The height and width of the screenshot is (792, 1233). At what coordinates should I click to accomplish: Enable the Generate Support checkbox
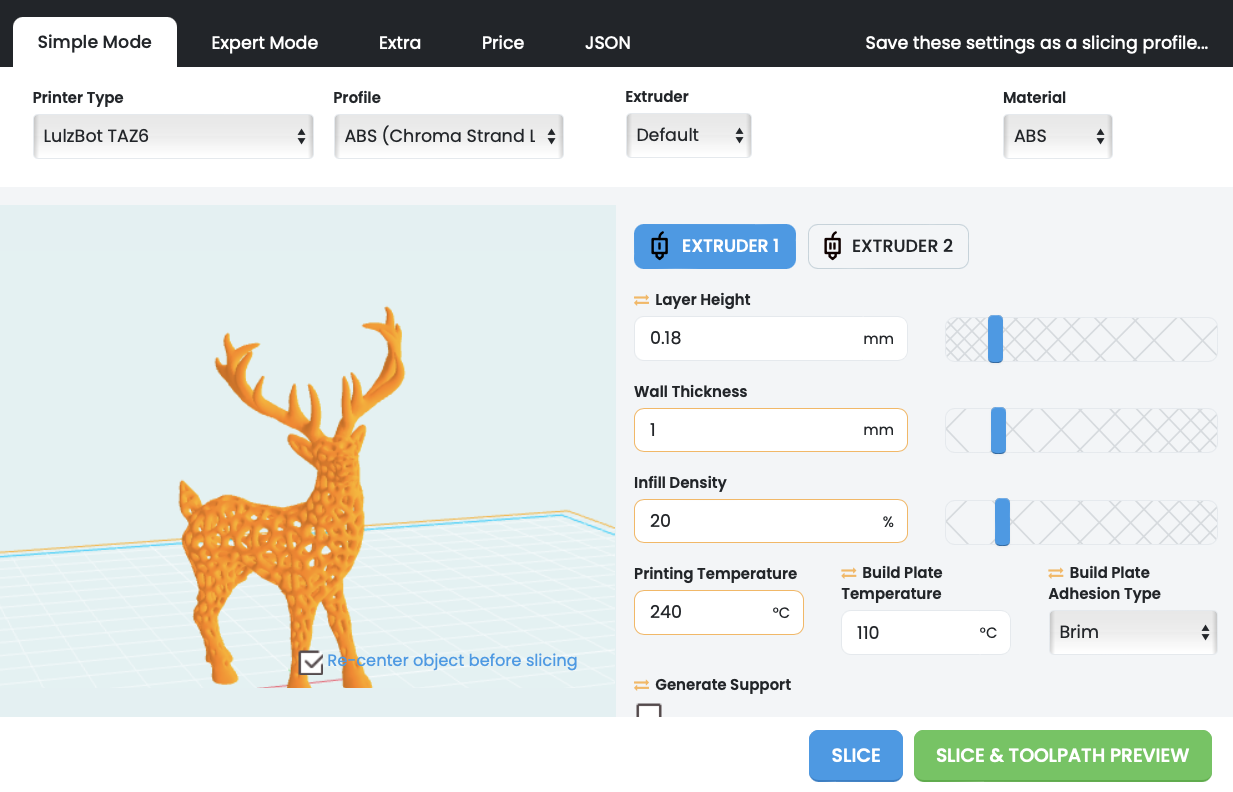pos(651,714)
